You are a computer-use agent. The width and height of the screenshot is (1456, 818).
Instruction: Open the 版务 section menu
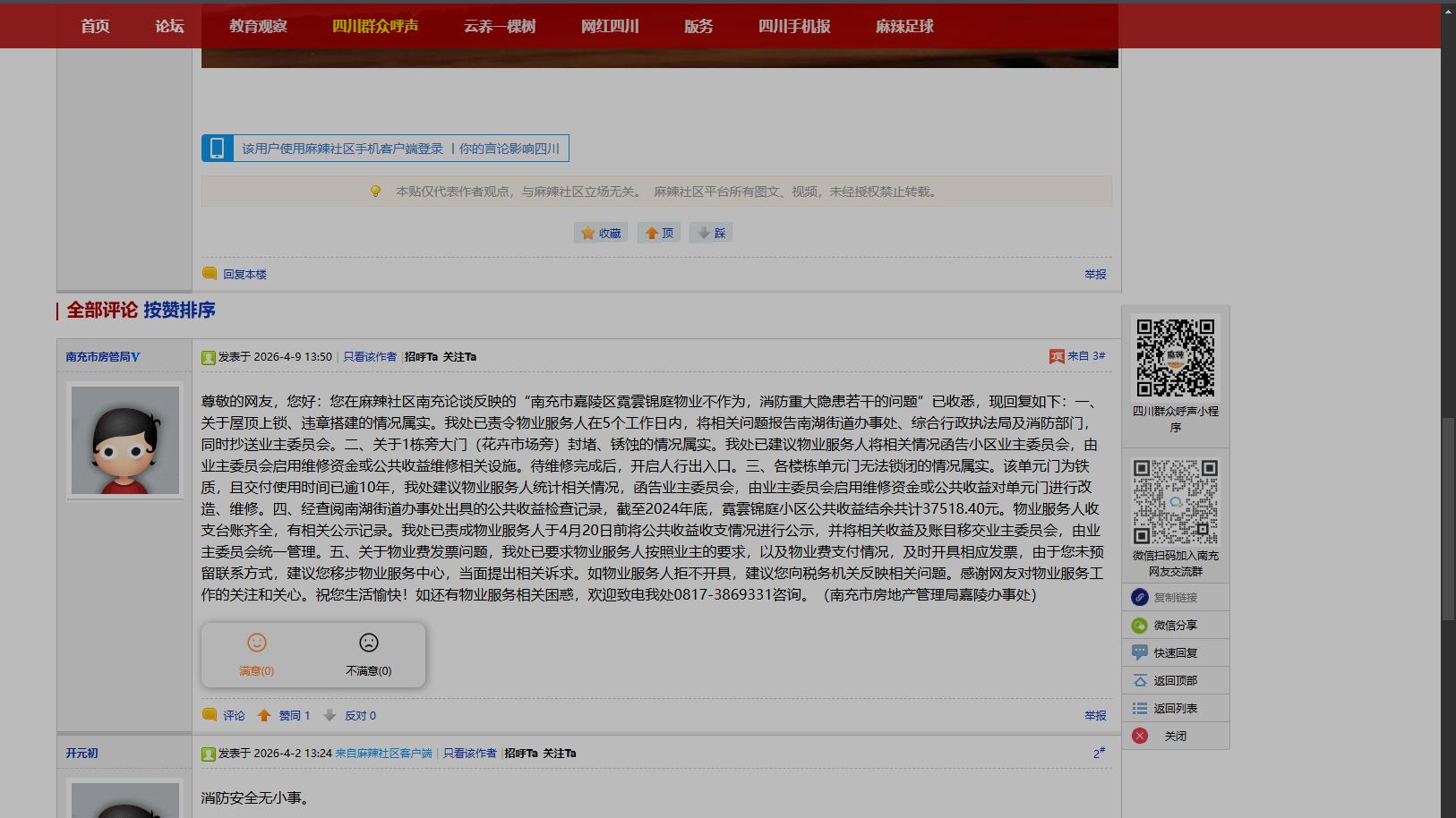tap(698, 26)
